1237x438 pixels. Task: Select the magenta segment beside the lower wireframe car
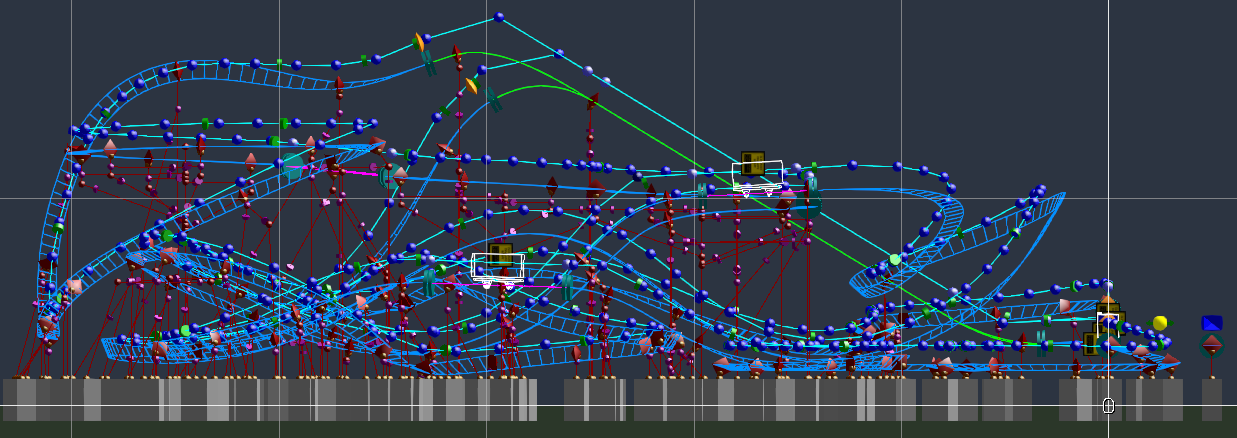[540, 286]
